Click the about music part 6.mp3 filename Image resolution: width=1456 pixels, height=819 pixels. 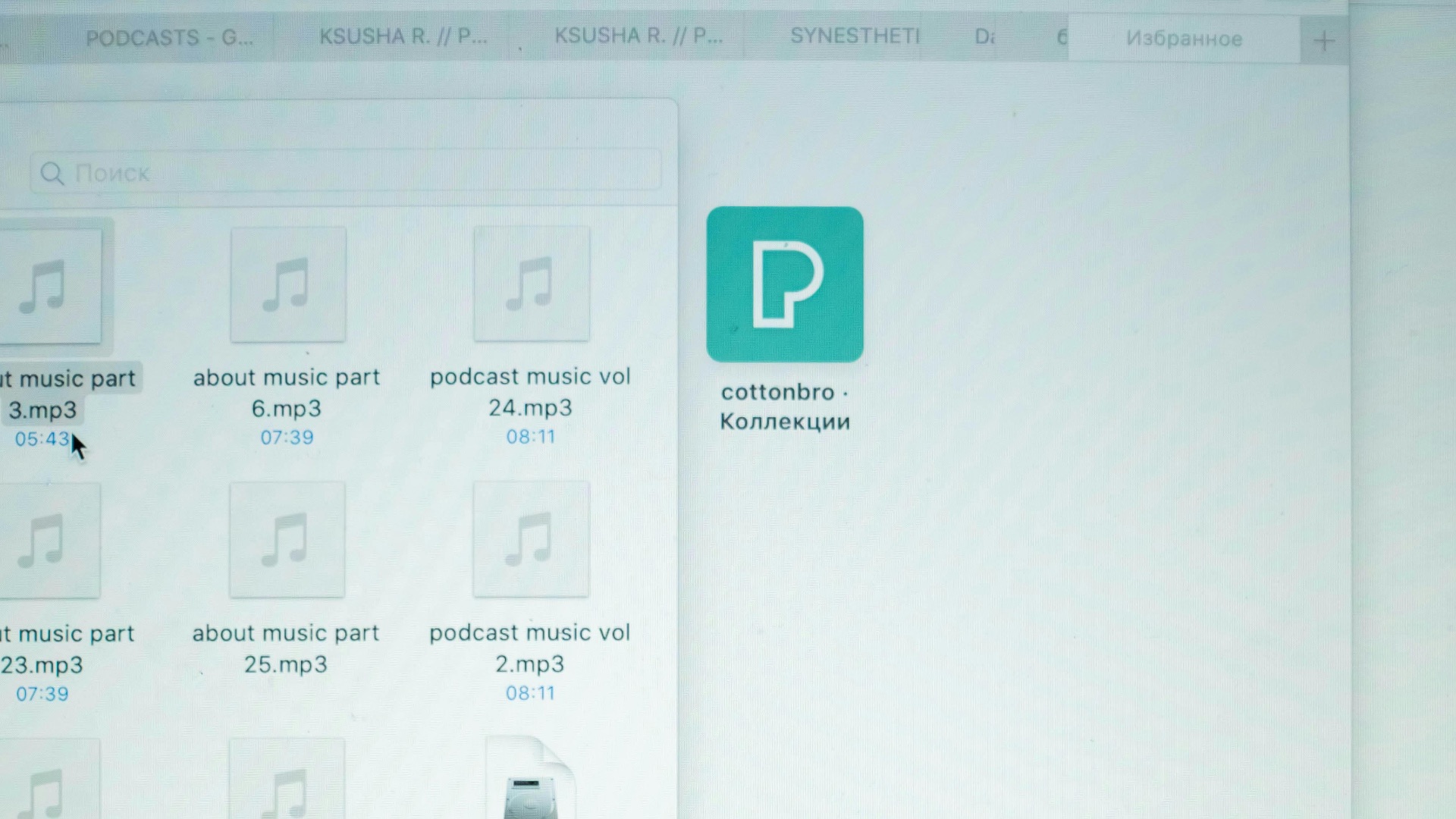(x=287, y=392)
